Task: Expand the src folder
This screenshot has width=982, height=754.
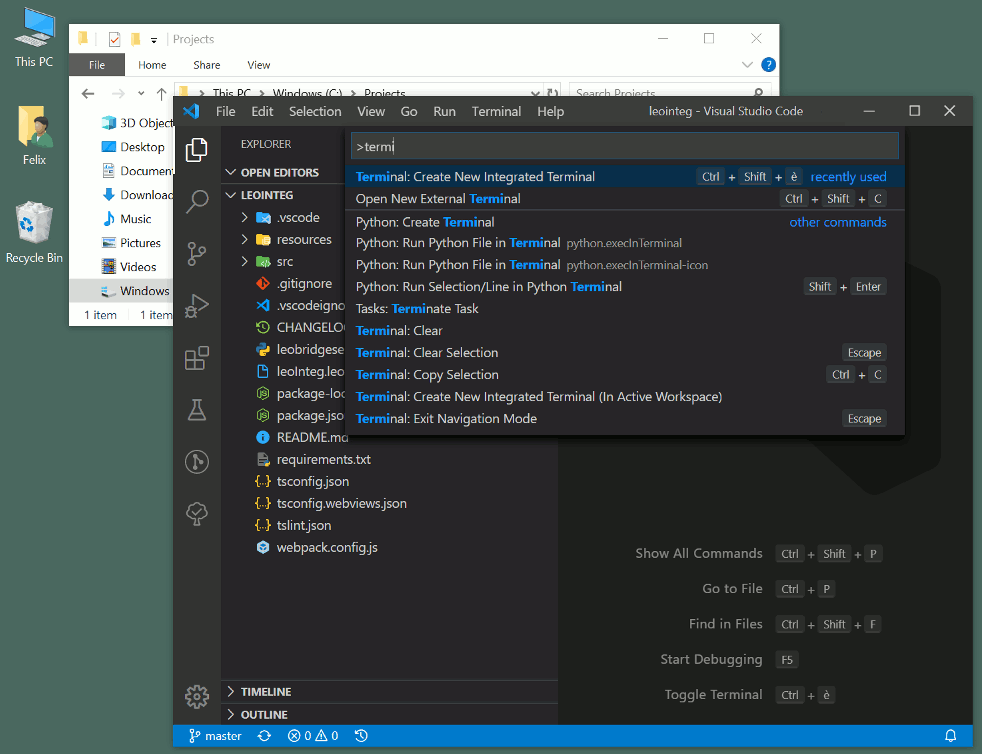Action: pos(244,261)
